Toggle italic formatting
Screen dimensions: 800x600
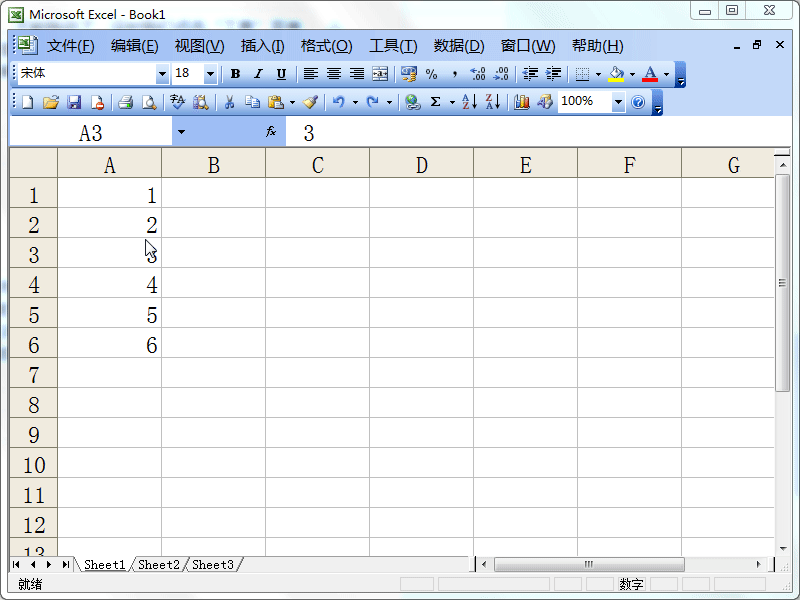[x=258, y=74]
